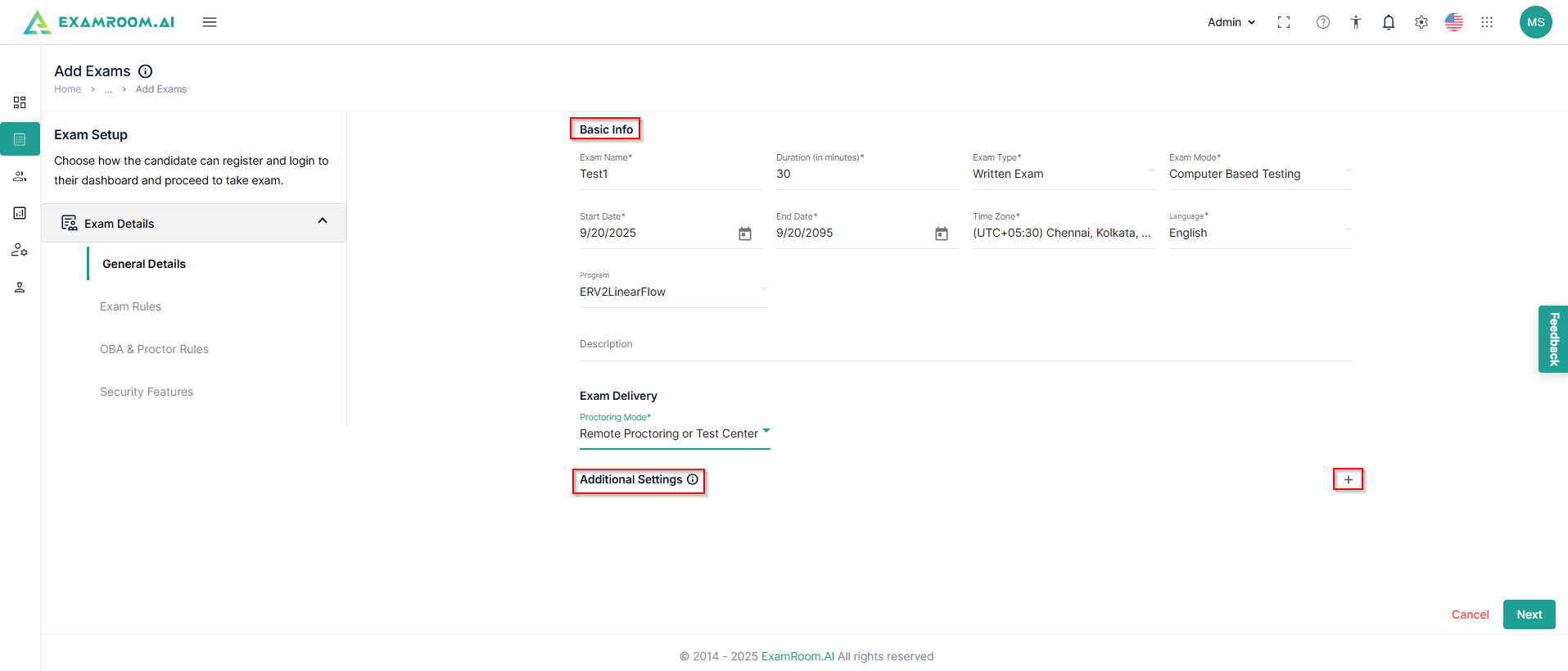
Task: Open End Date calendar picker
Action: [x=942, y=233]
